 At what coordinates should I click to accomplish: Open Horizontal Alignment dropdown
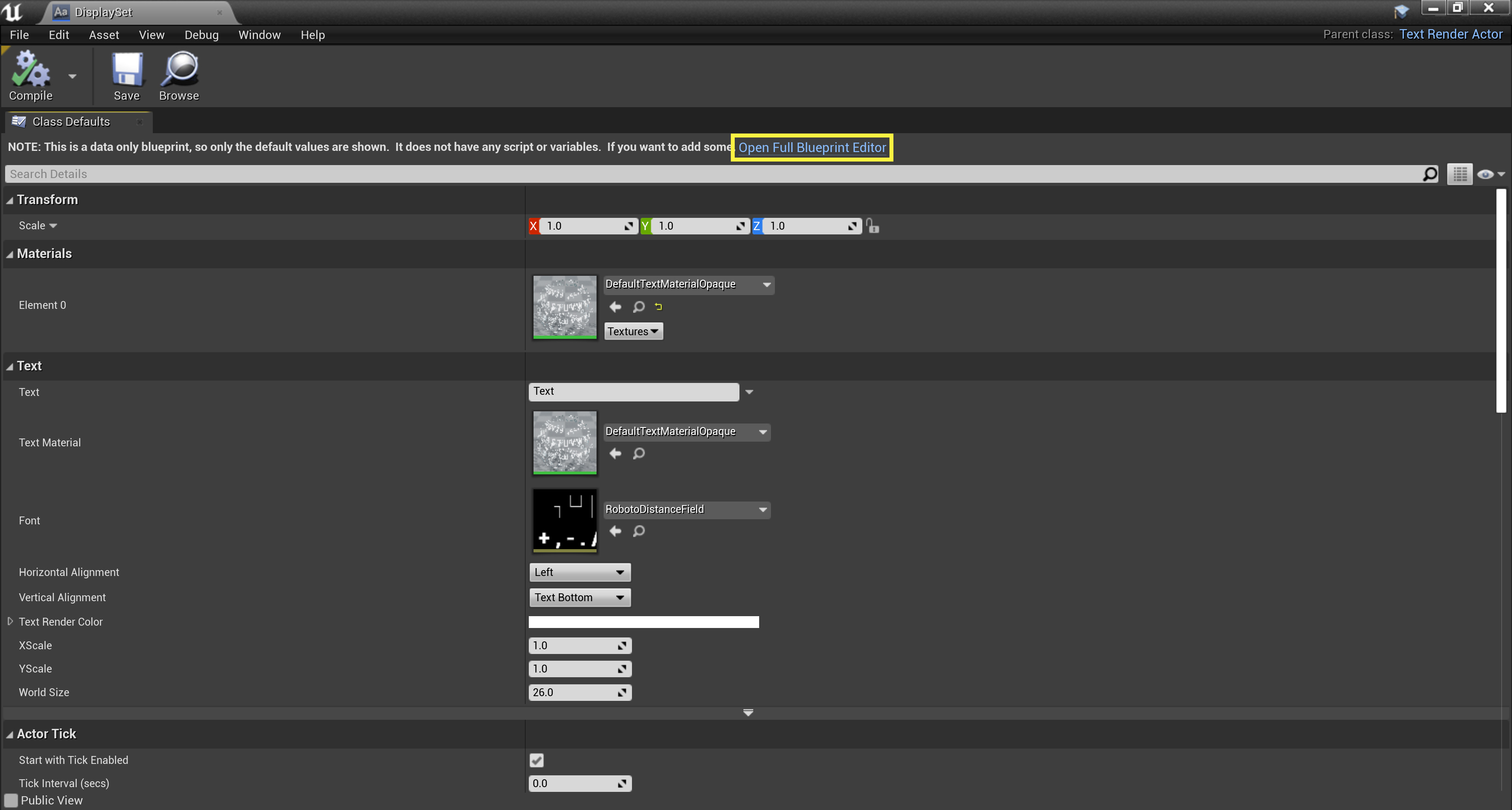coord(579,572)
